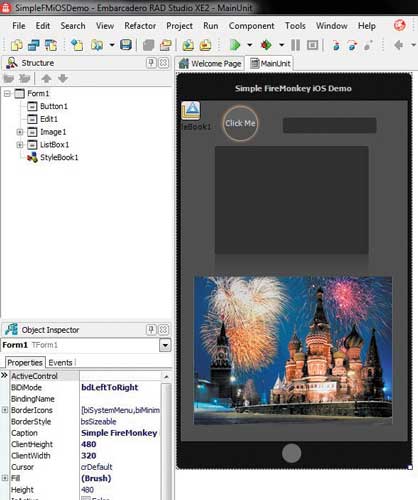Click the Structure move down arrow

tap(63, 79)
